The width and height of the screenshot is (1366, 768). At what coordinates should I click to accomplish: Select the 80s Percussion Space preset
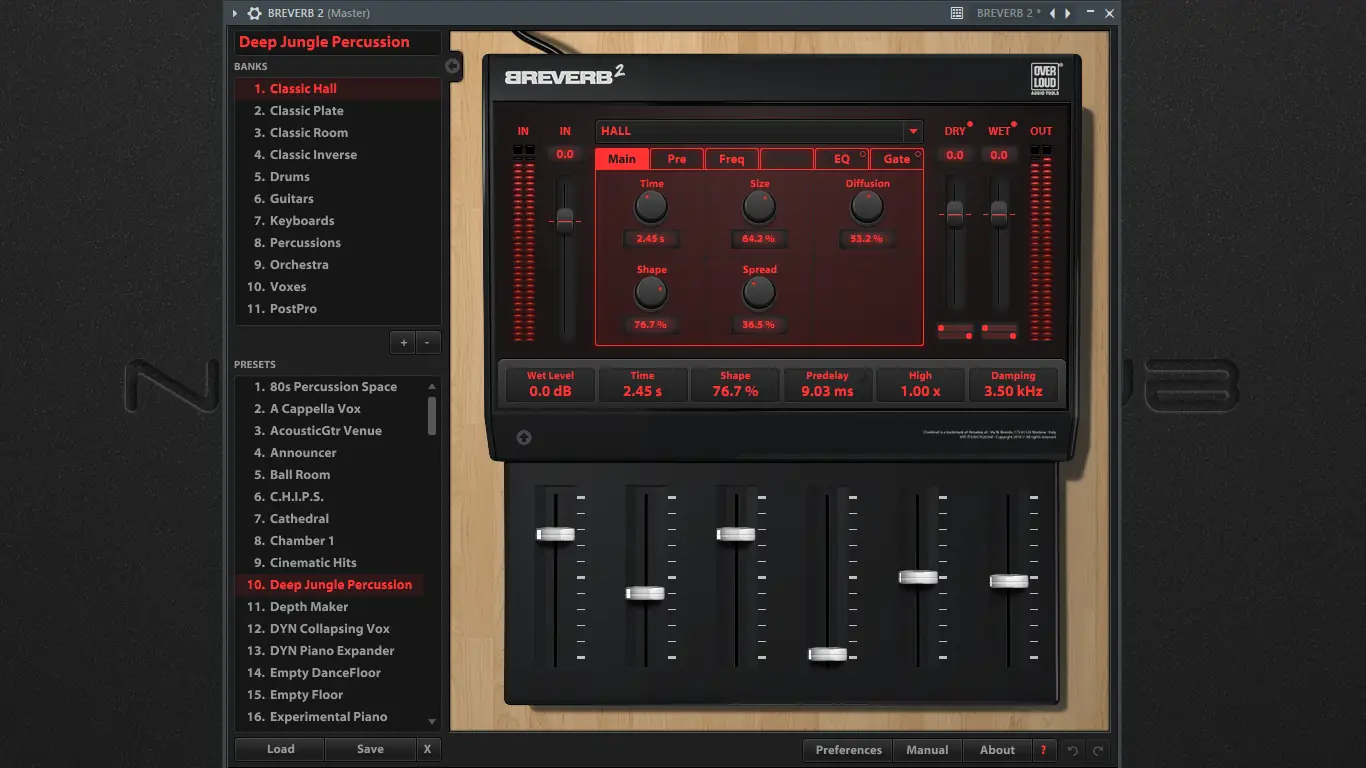point(330,387)
